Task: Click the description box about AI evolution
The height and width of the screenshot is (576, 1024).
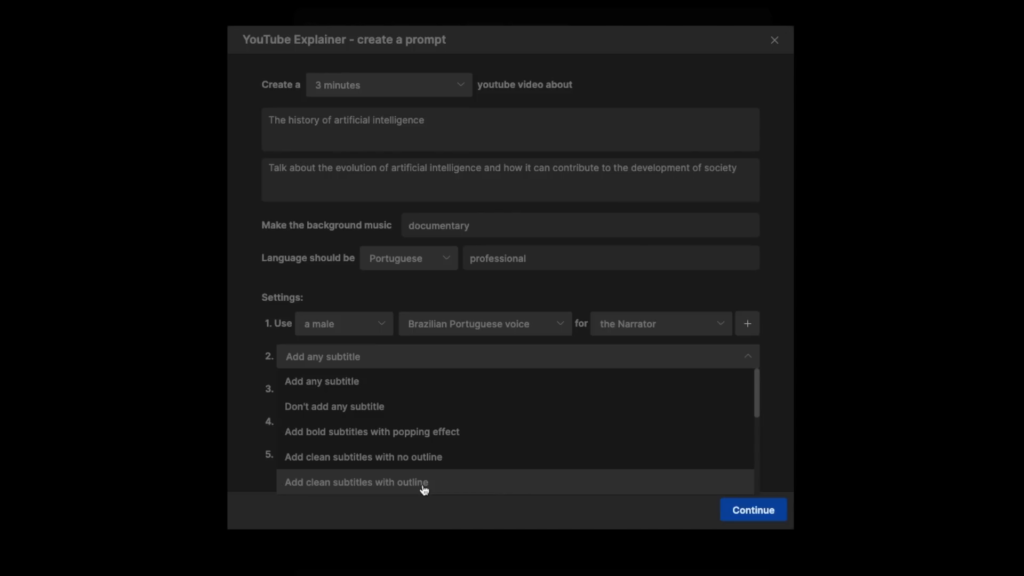Action: [510, 179]
